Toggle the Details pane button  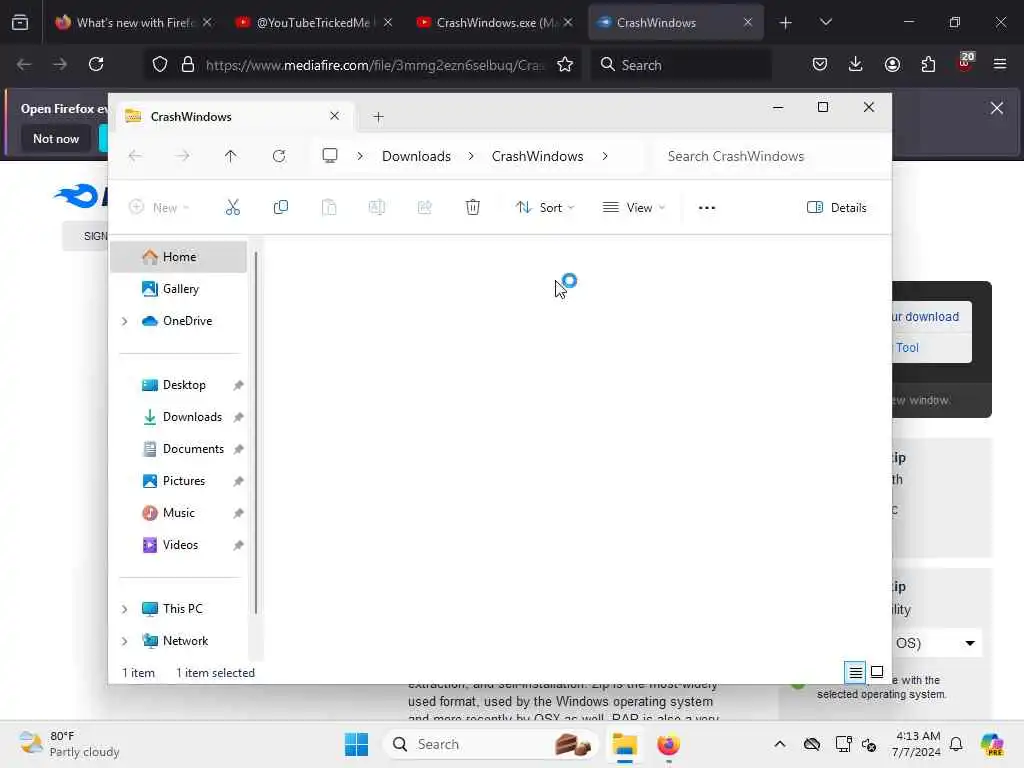pos(837,208)
